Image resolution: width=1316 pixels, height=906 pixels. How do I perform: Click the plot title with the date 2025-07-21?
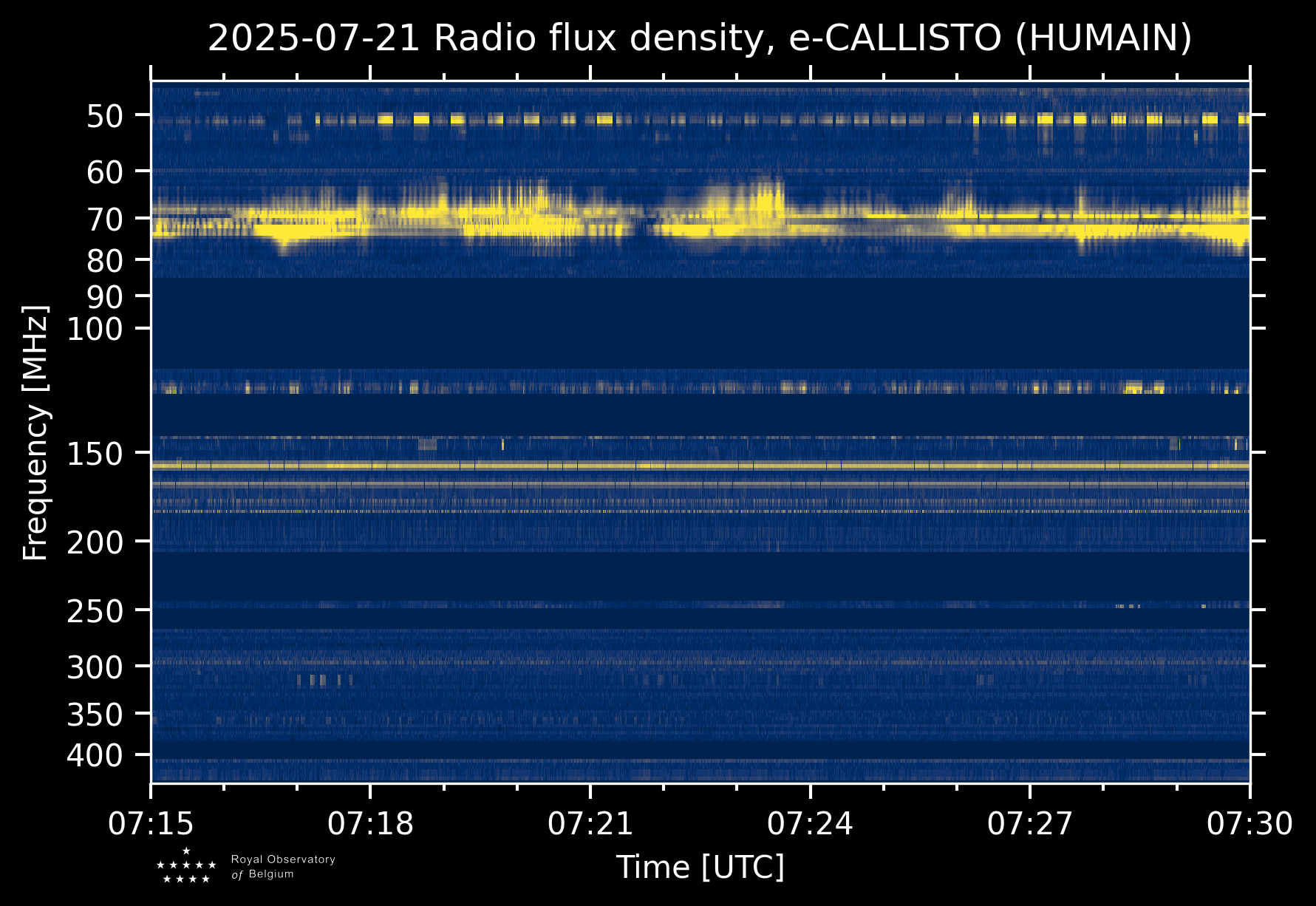coord(699,38)
